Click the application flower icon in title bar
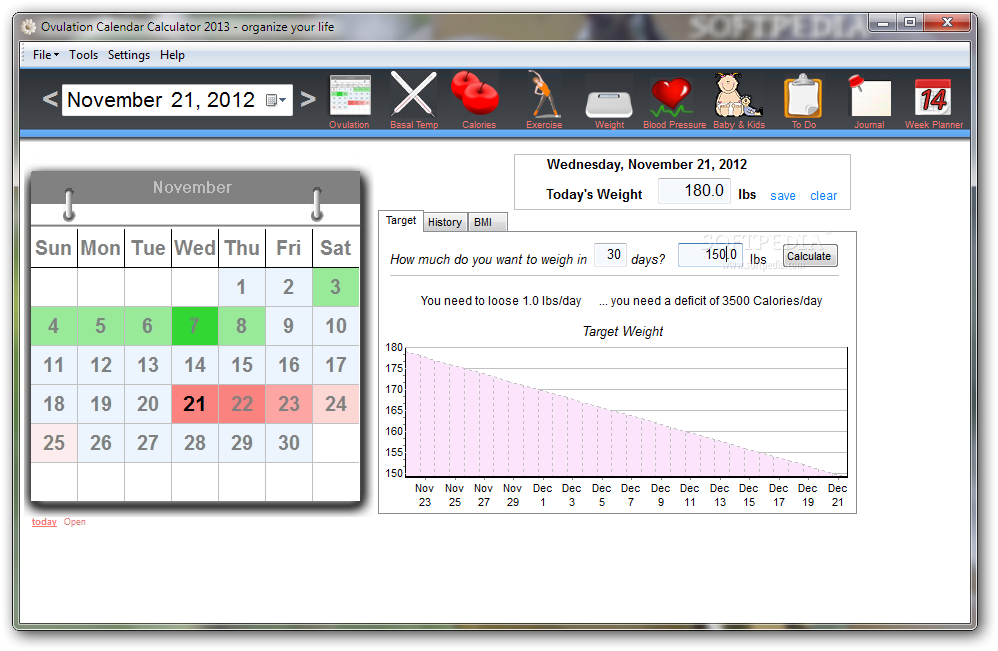Screen dimensions: 998x651 click(28, 27)
